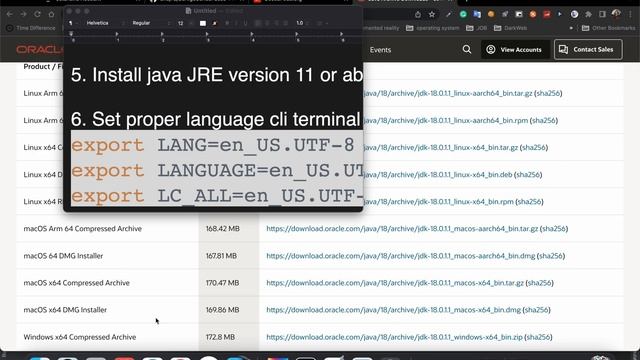The image size is (640, 360).
Task: Open the Extensions puzzle menu
Action: point(588,14)
